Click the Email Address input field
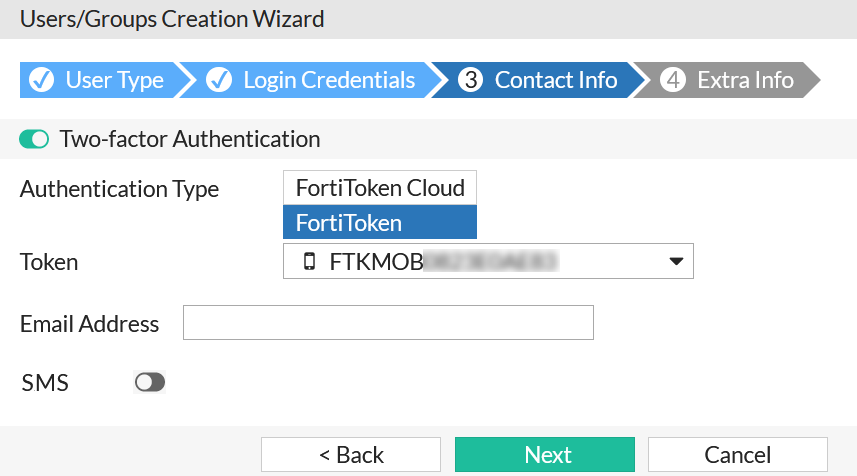This screenshot has height=476, width=857. point(388,323)
